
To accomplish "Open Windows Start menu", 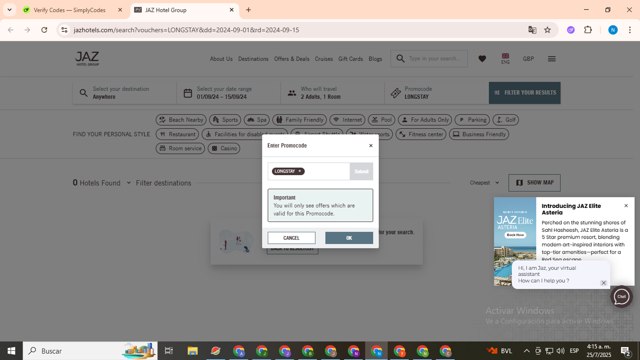I will click(x=11, y=351).
